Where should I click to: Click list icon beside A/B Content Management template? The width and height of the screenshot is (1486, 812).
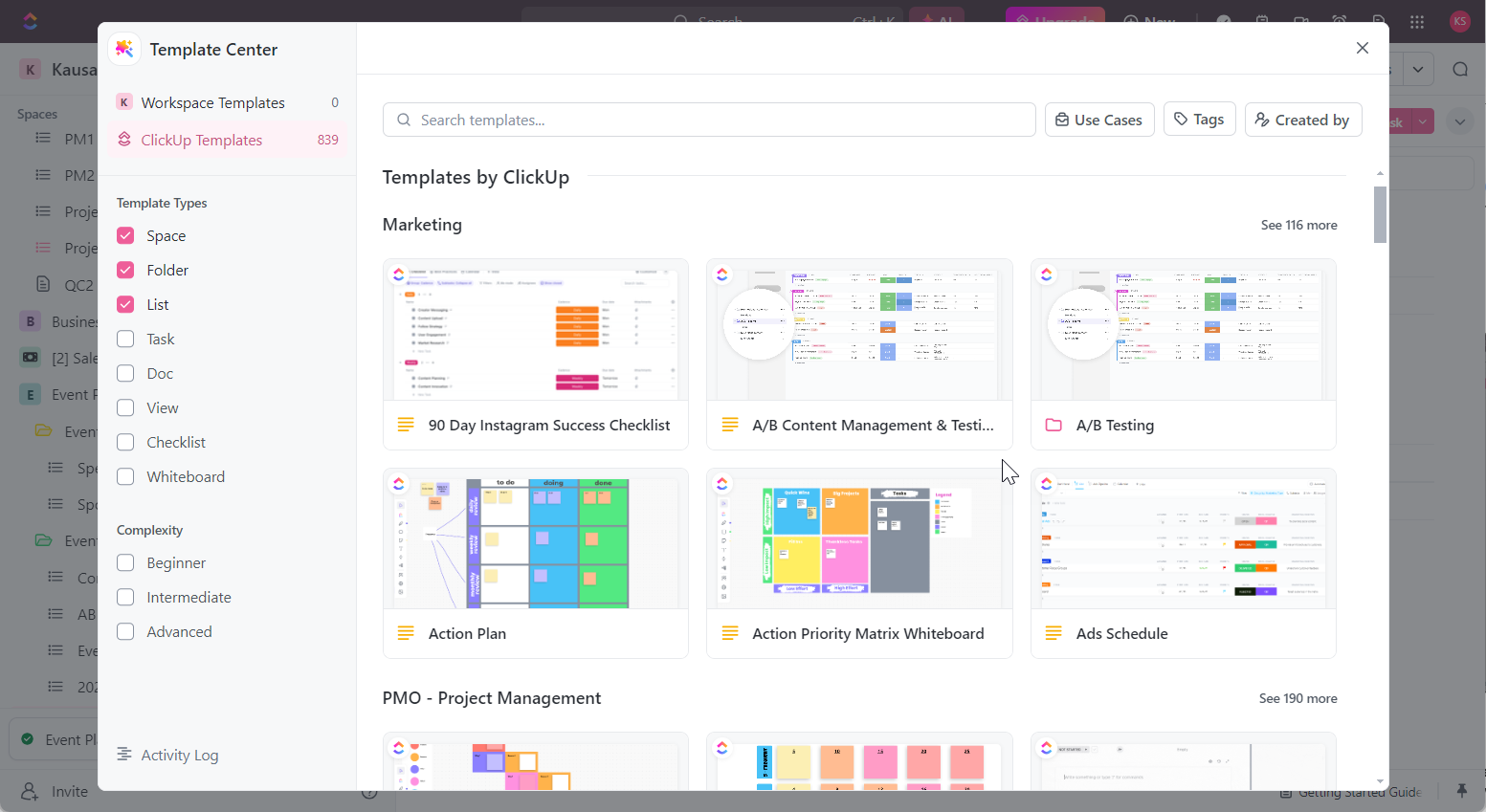point(730,425)
